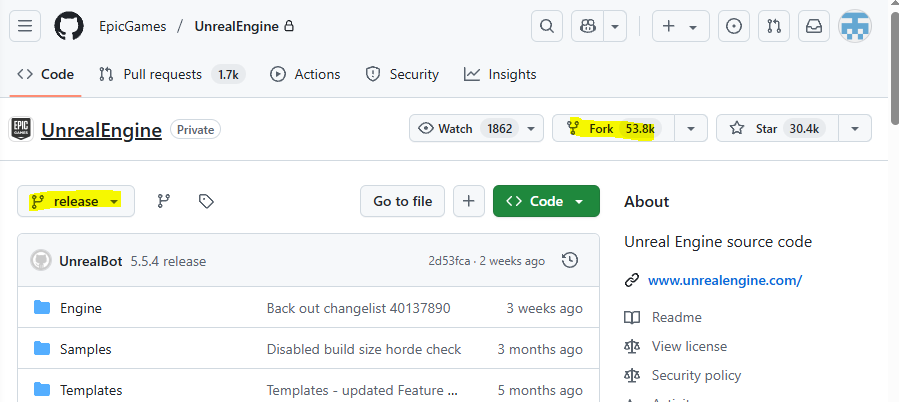Click the 3 months ago timestamp

pyautogui.click(x=540, y=349)
